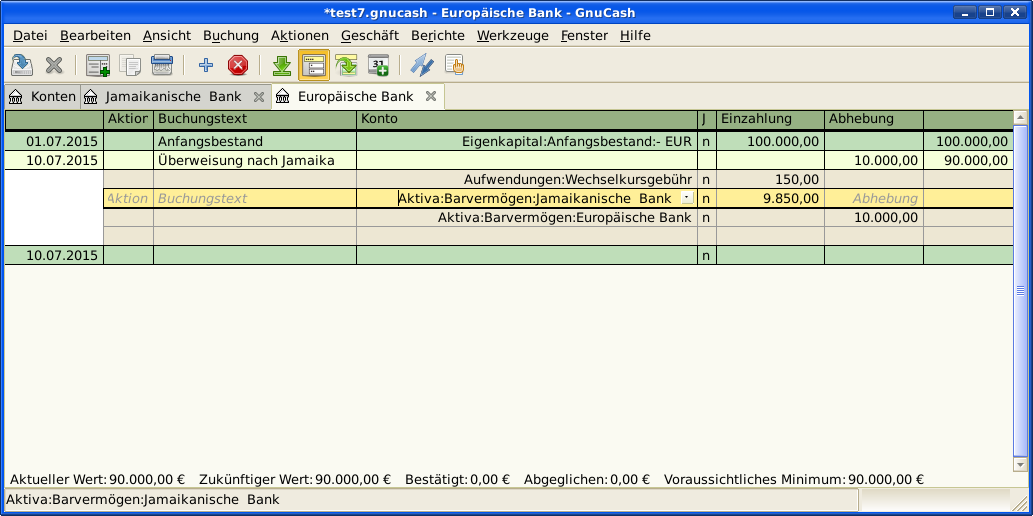Viewport: 1033px width, 516px height.
Task: Toggle the split transaction view button
Action: point(314,66)
